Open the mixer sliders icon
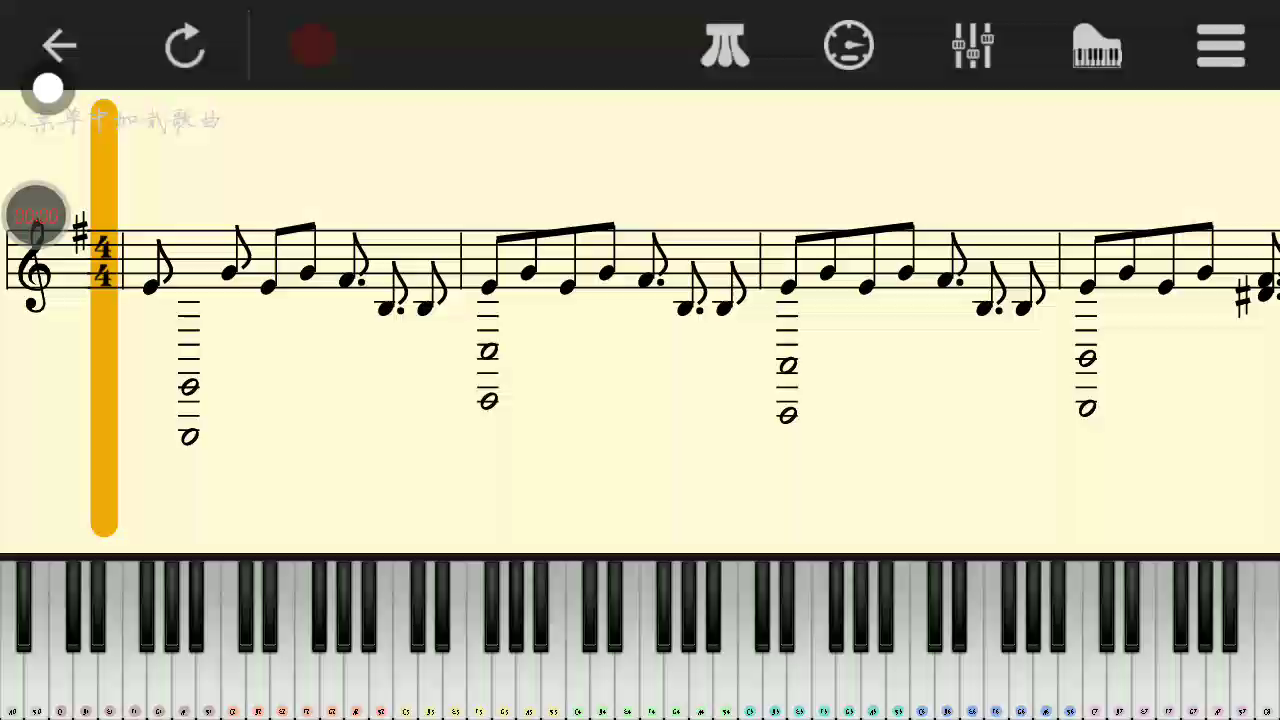The width and height of the screenshot is (1280, 720). 972,45
